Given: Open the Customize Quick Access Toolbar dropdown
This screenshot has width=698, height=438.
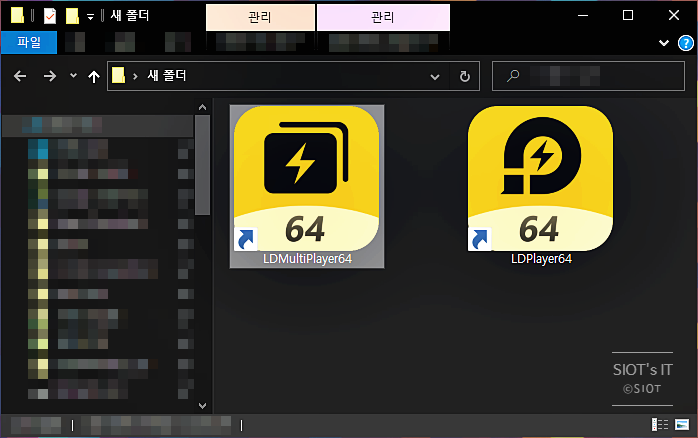Looking at the screenshot, I should point(90,17).
